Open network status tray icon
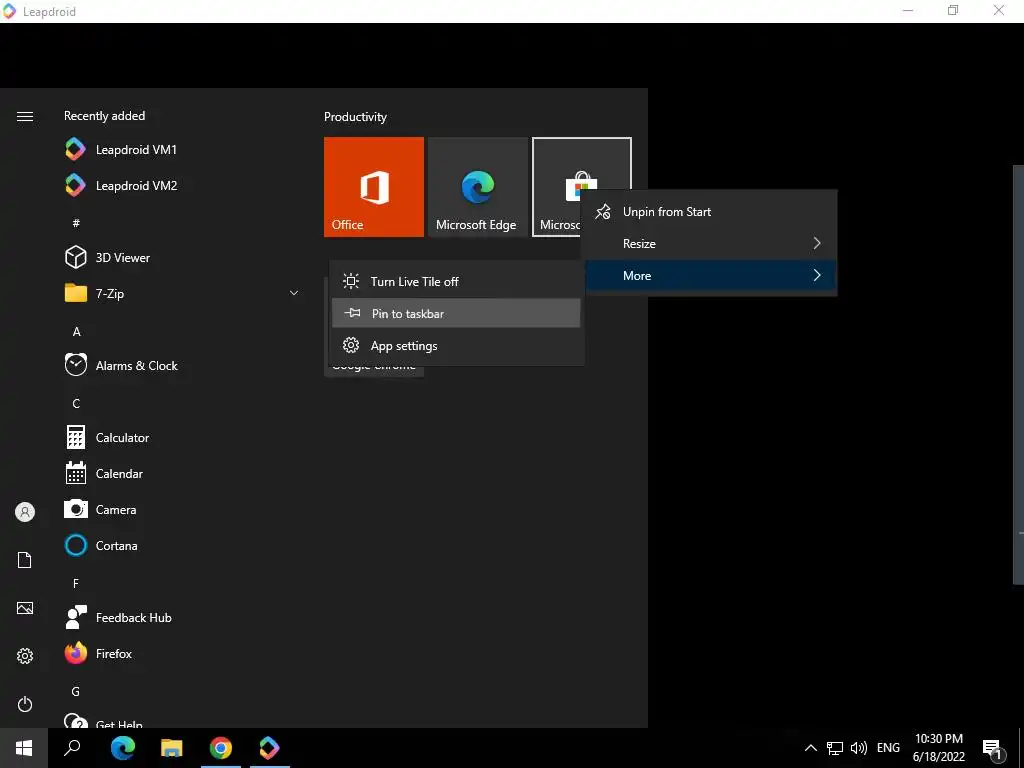Viewport: 1024px width, 768px height. pos(835,748)
